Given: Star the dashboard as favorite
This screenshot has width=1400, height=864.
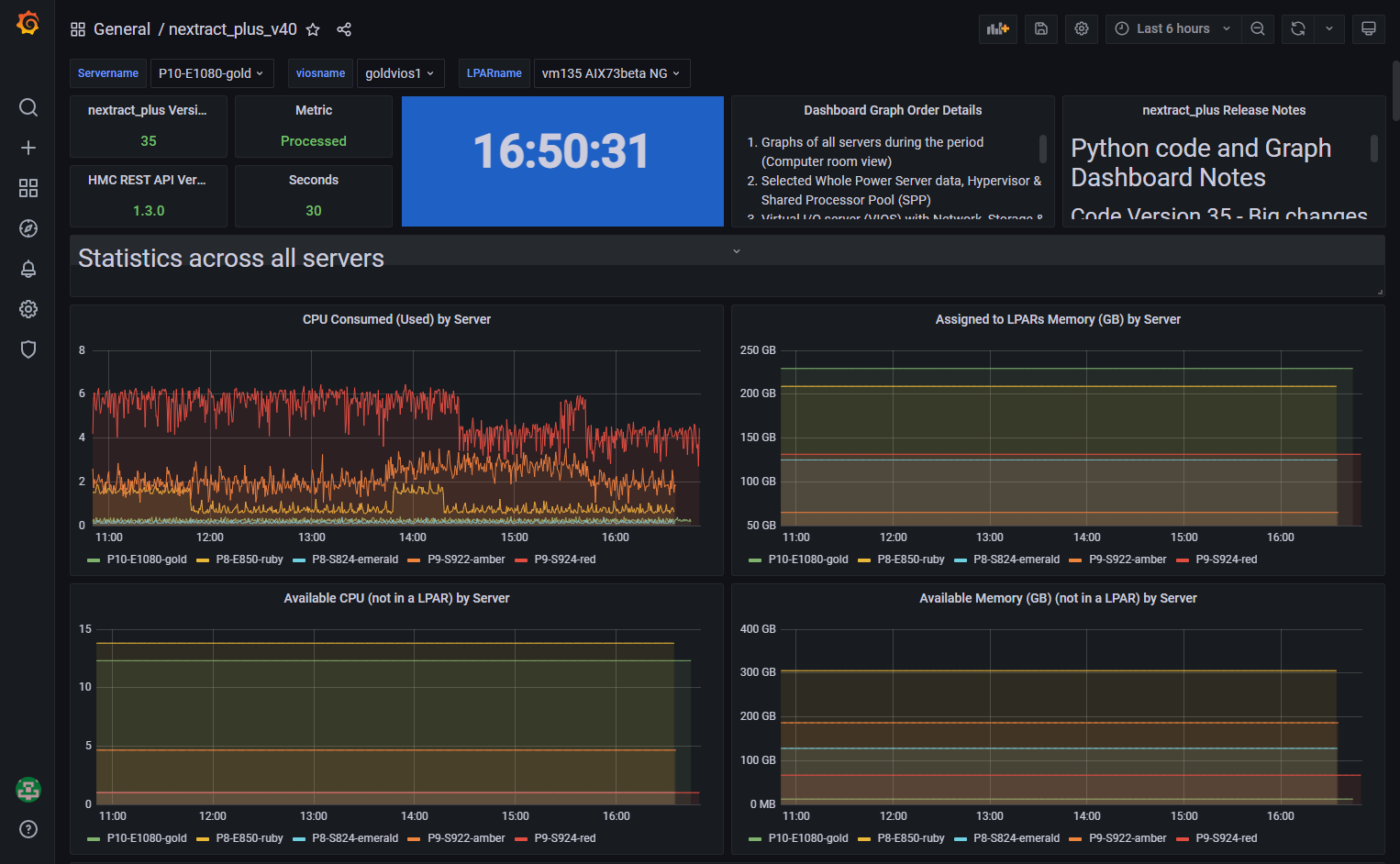Looking at the screenshot, I should 313,29.
